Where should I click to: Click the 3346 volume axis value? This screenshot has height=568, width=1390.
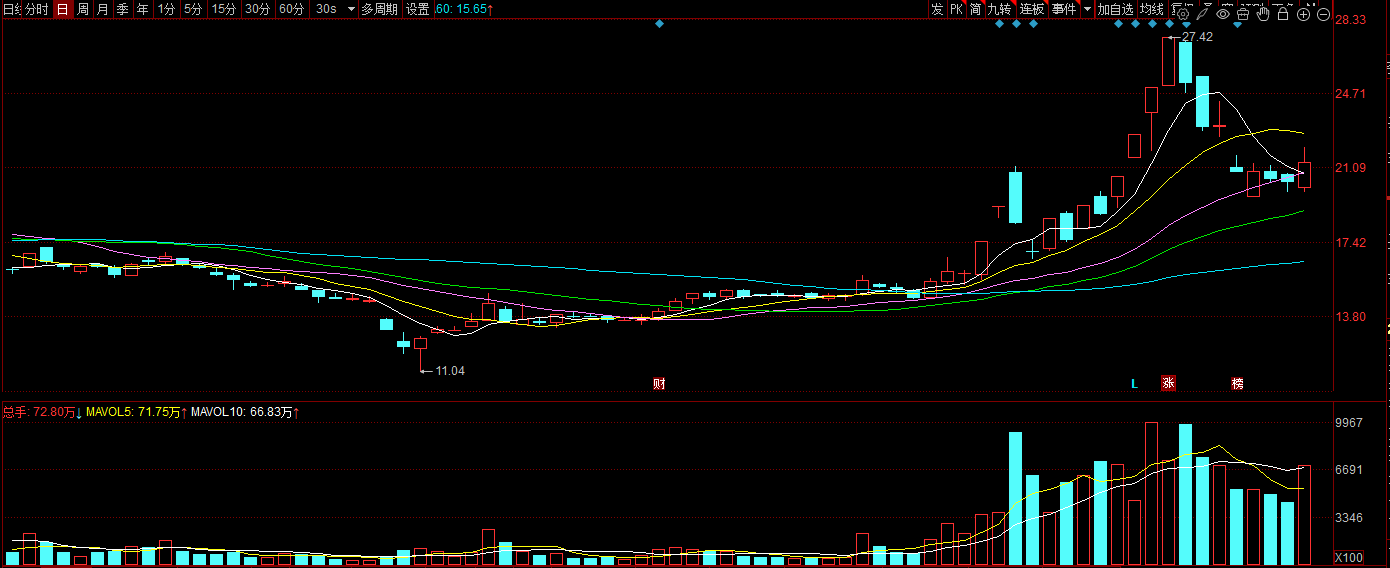(x=1350, y=518)
